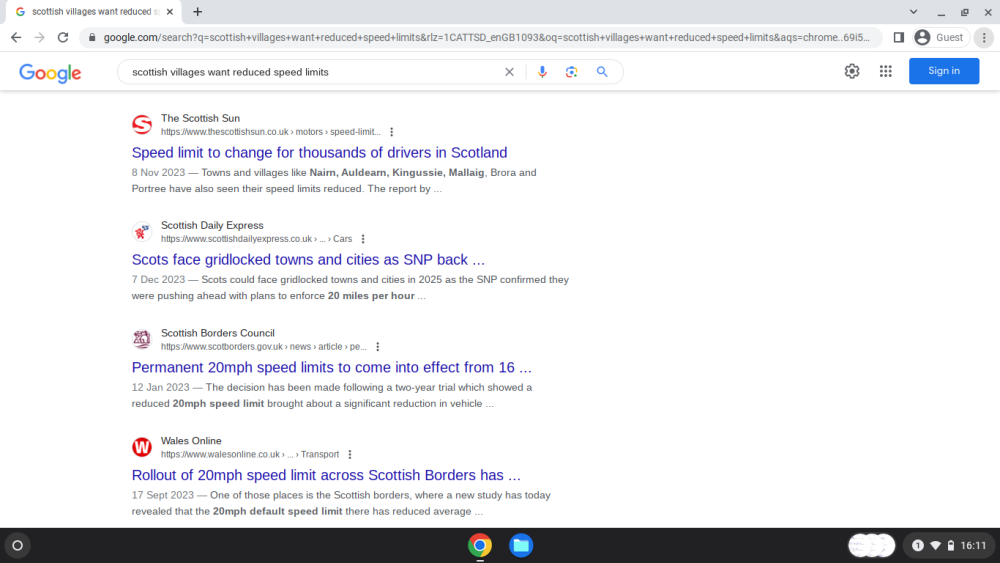Open 'Rollout of 20mph speed limit' result
The width and height of the screenshot is (1000, 563).
pos(326,475)
